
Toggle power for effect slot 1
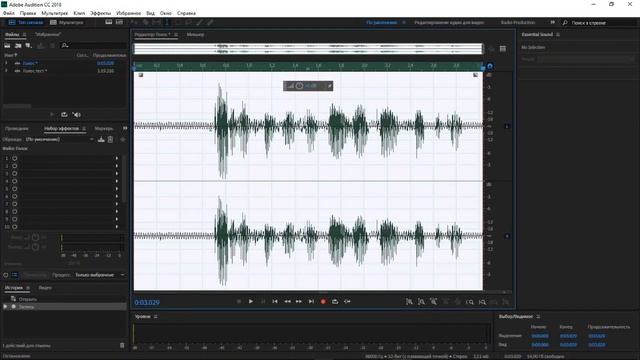(x=15, y=158)
